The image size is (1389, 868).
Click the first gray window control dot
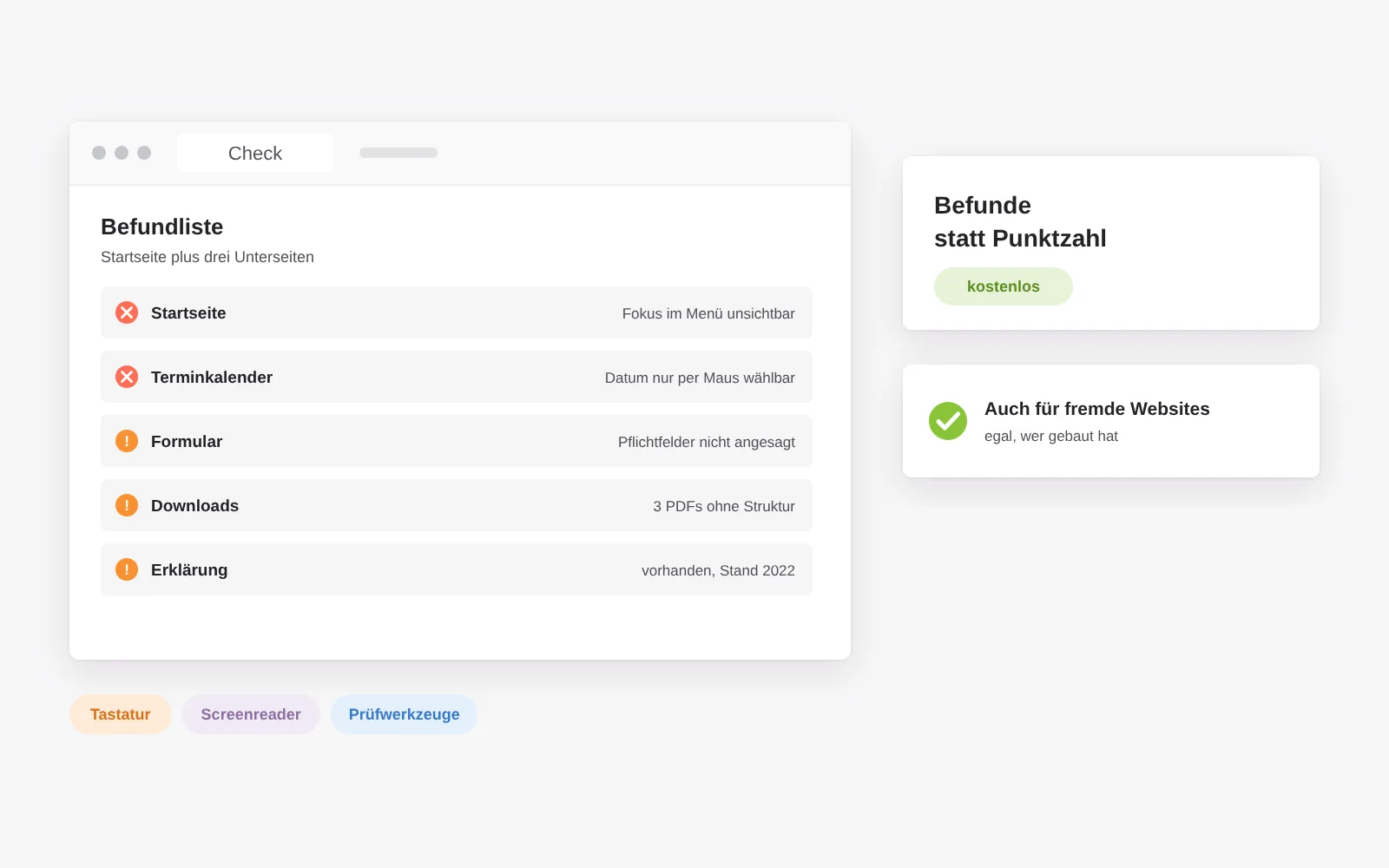[99, 153]
